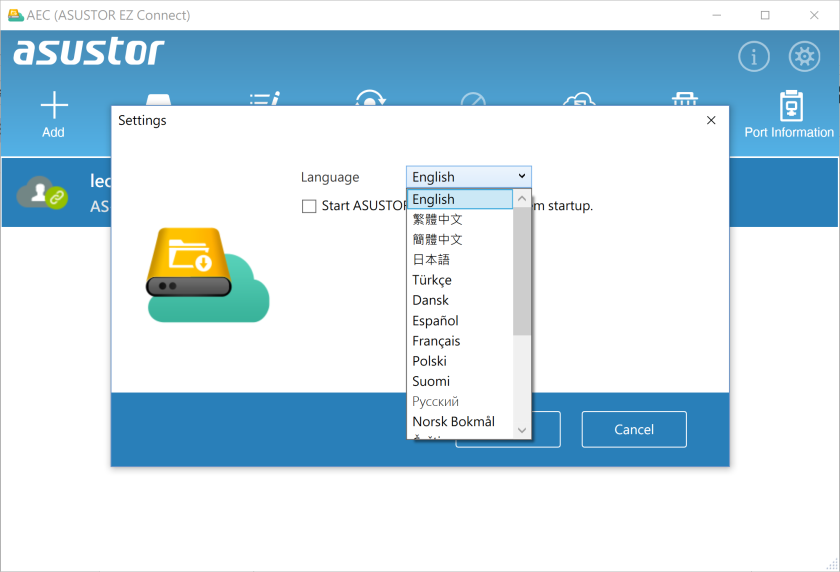Select 簡體中文 language option
840x572 pixels.
[x=460, y=239]
